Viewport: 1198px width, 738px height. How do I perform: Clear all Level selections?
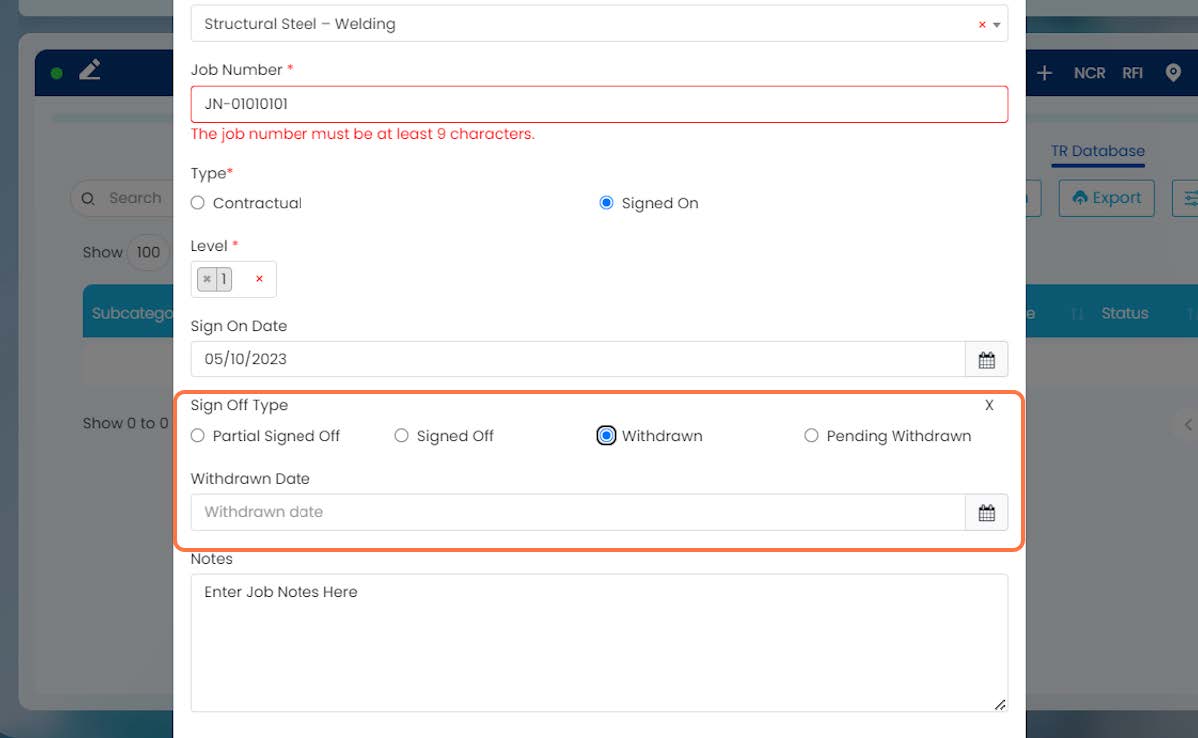259,279
